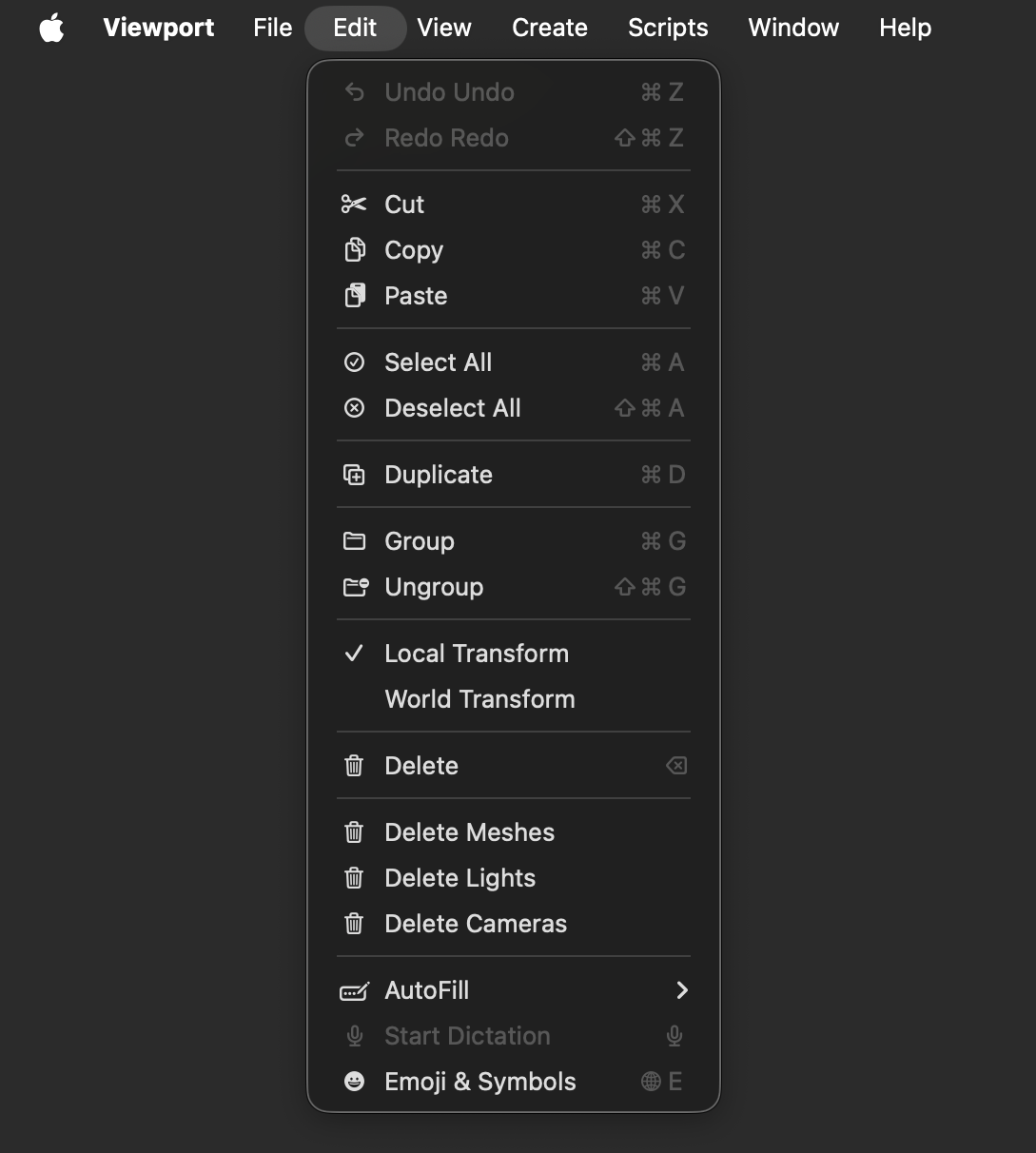This screenshot has height=1153, width=1036.
Task: Choose Select All
Action: [x=514, y=362]
